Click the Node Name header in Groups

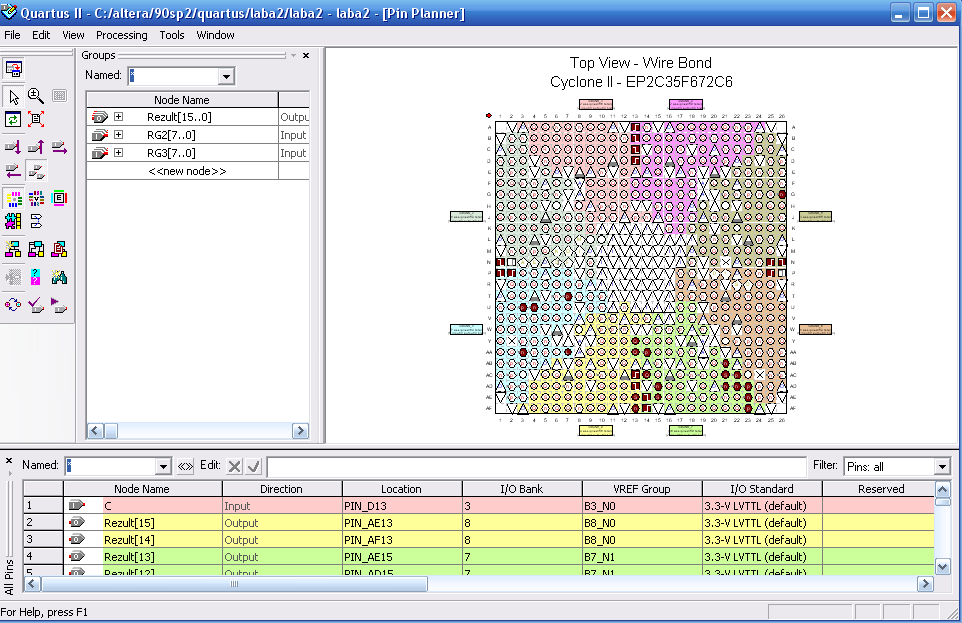(182, 99)
